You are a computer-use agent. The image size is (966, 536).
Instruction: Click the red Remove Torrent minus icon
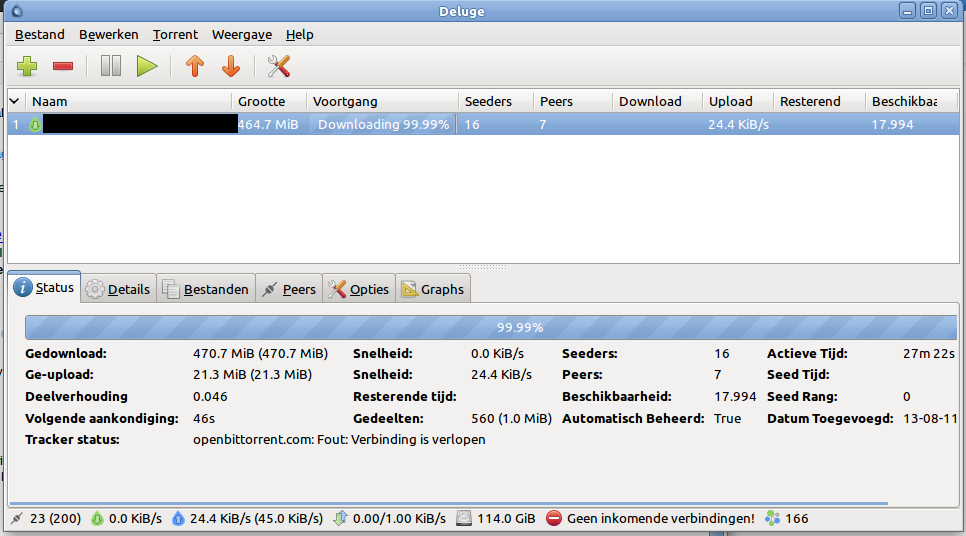pyautogui.click(x=63, y=66)
